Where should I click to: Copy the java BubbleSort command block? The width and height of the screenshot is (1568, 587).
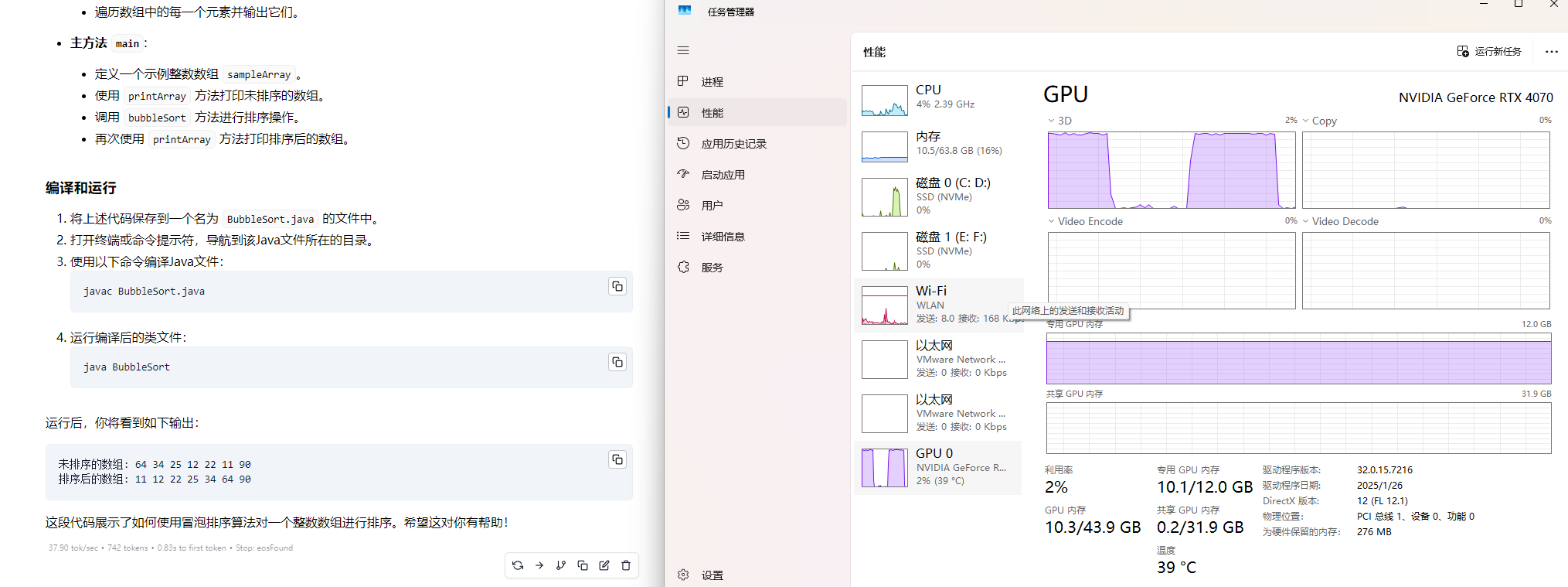[617, 363]
